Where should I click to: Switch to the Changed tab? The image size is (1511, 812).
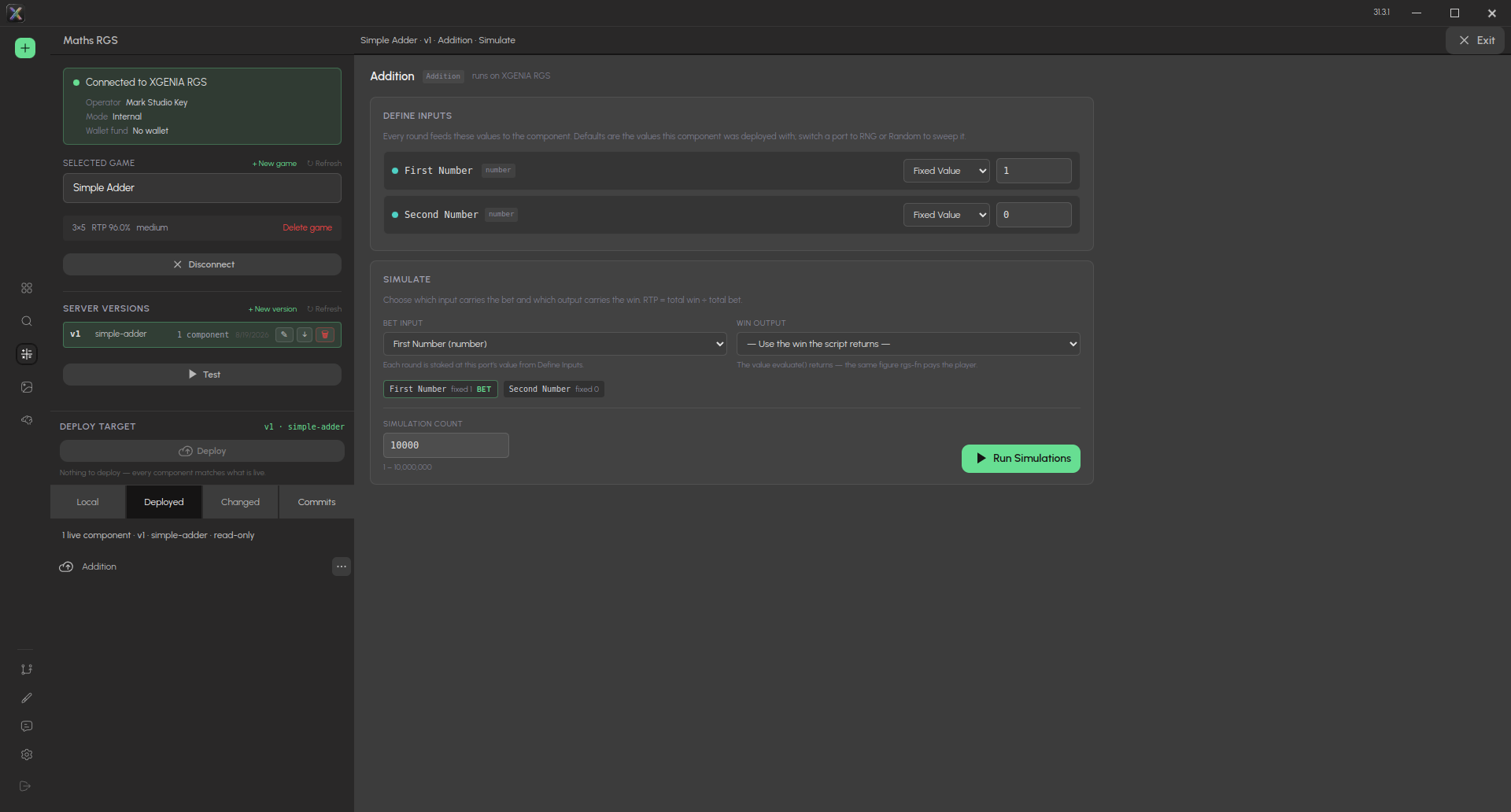240,502
